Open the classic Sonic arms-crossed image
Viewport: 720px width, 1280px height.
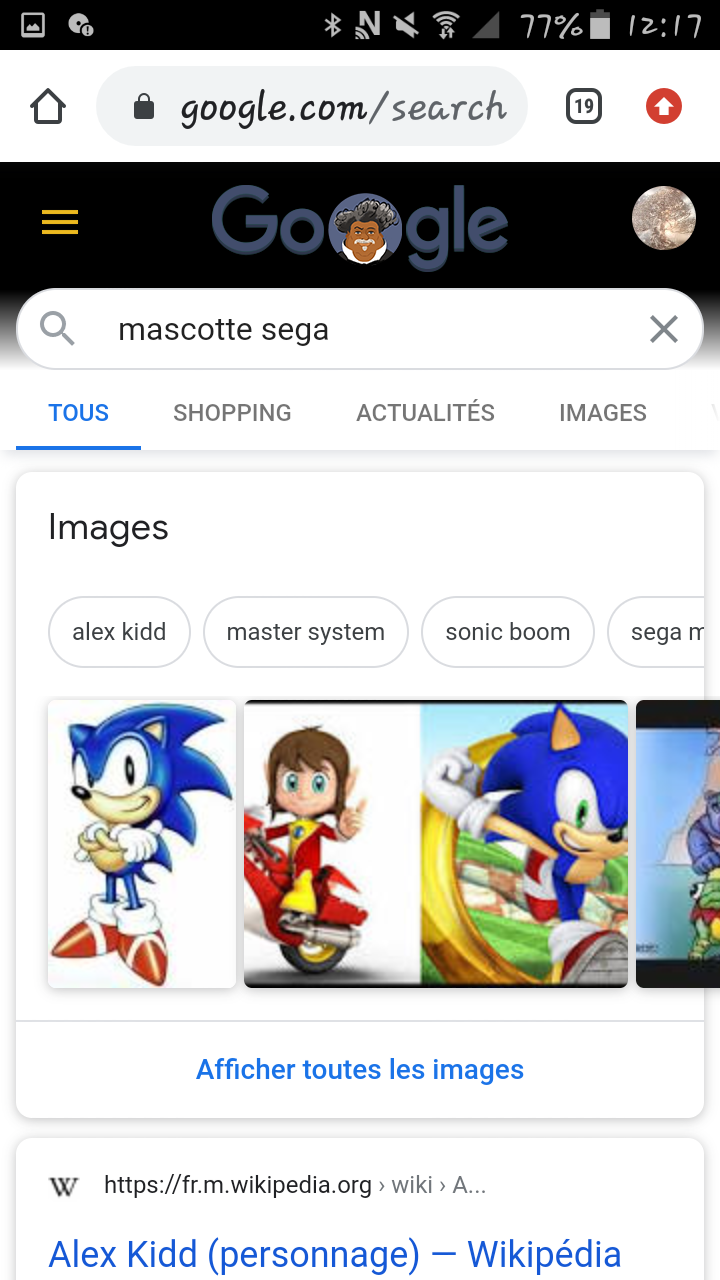pos(142,844)
